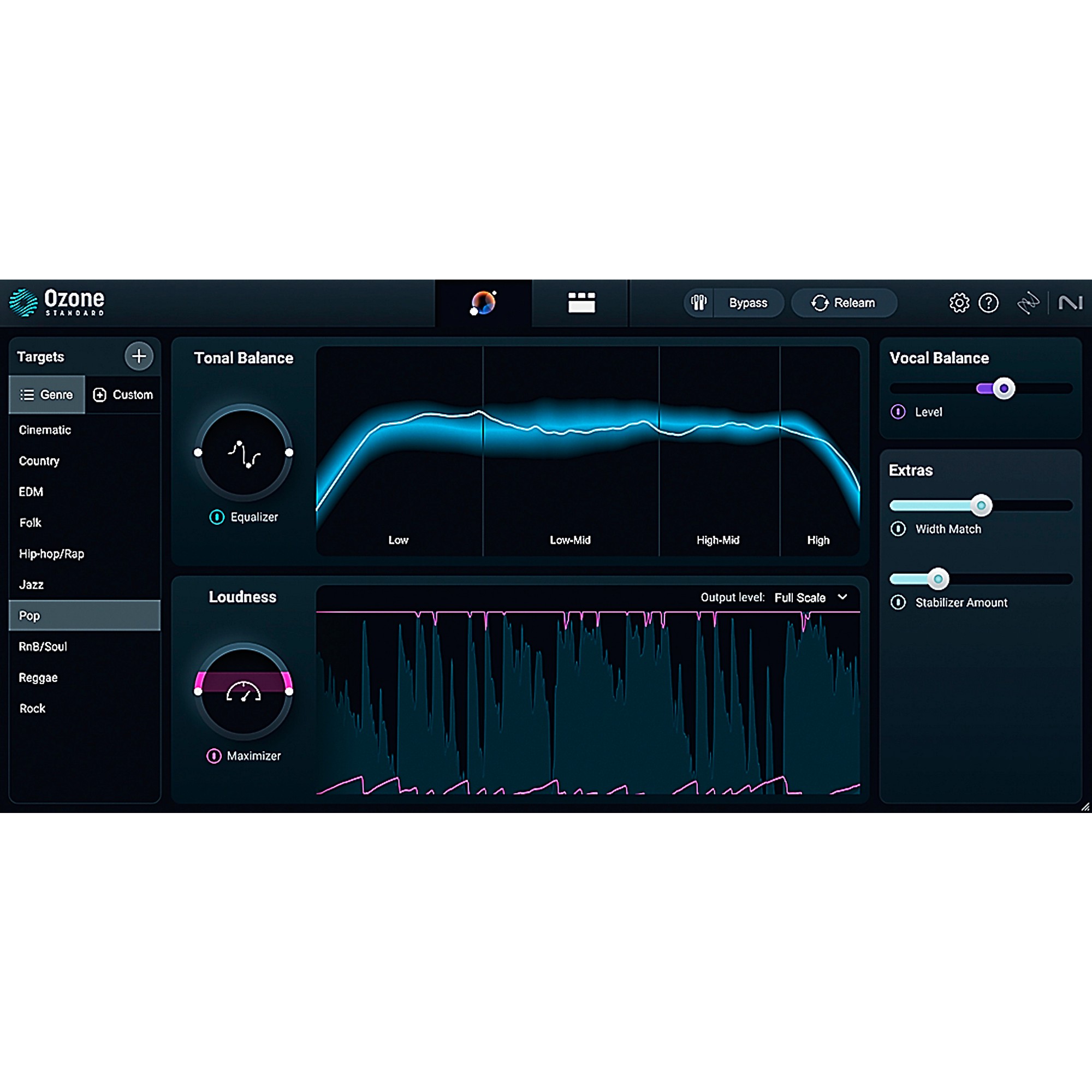Screen dimensions: 1092x1092
Task: Switch to the detailed module chain view
Action: (581, 304)
